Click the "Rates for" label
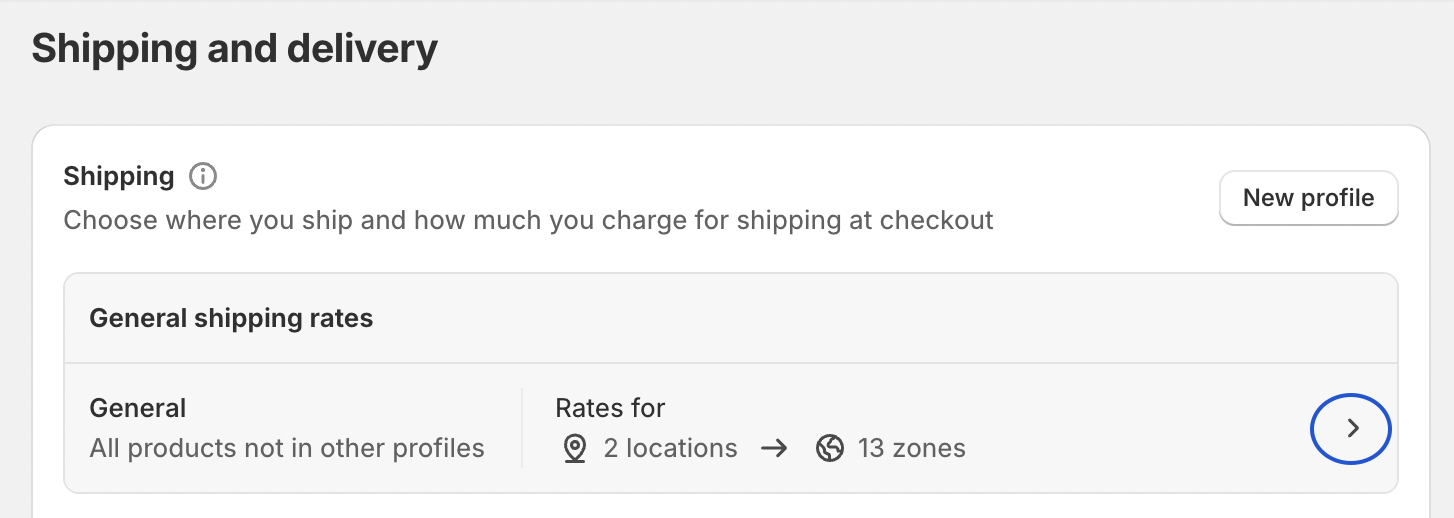 (x=610, y=408)
